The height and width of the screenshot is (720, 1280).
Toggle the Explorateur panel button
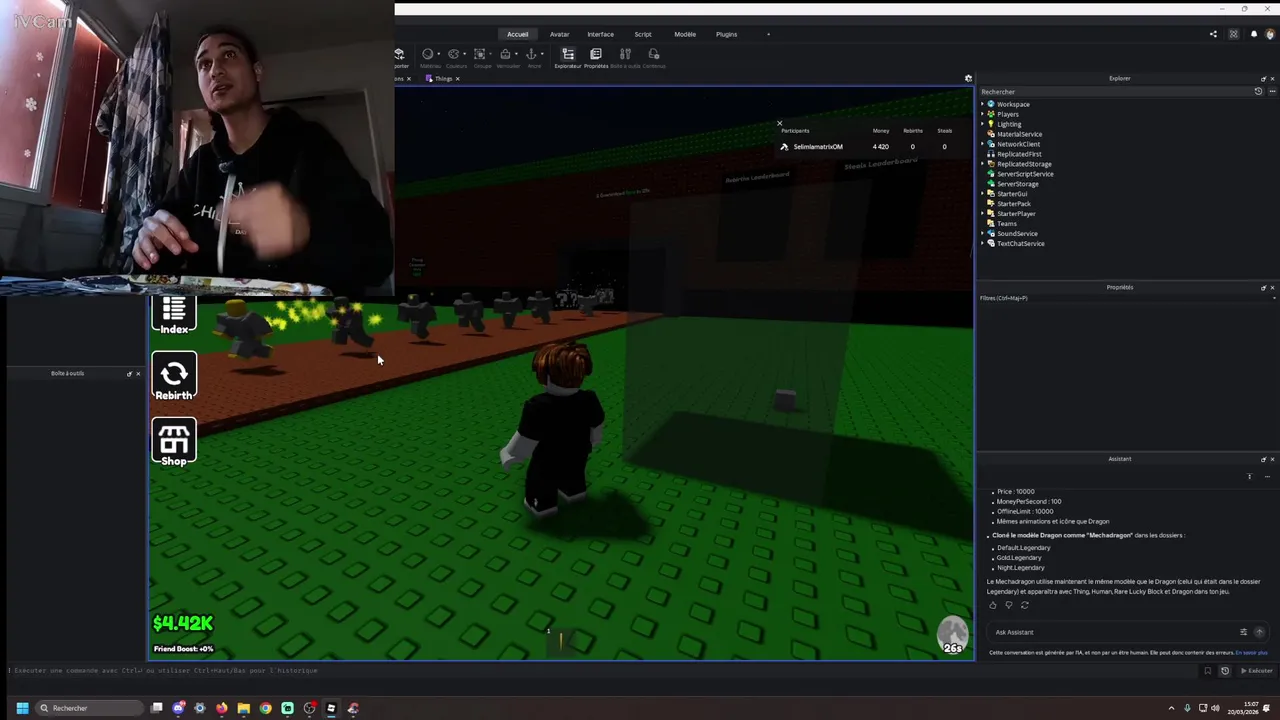pyautogui.click(x=568, y=58)
